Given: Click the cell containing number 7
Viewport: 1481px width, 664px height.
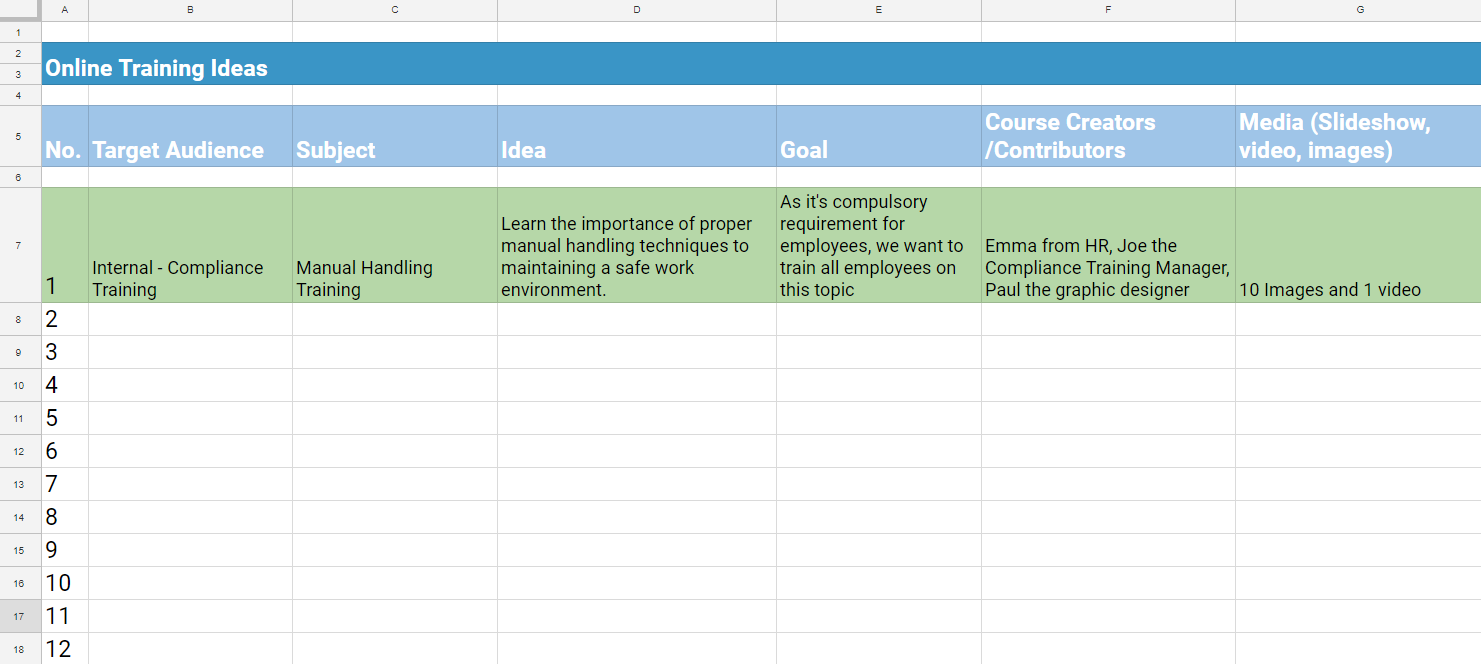Looking at the screenshot, I should (x=65, y=484).
